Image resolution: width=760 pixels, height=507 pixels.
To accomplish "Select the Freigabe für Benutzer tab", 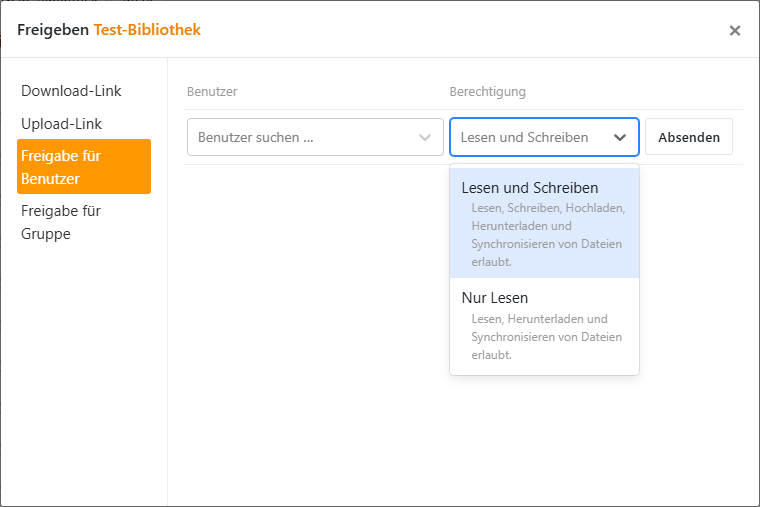I will coord(84,167).
